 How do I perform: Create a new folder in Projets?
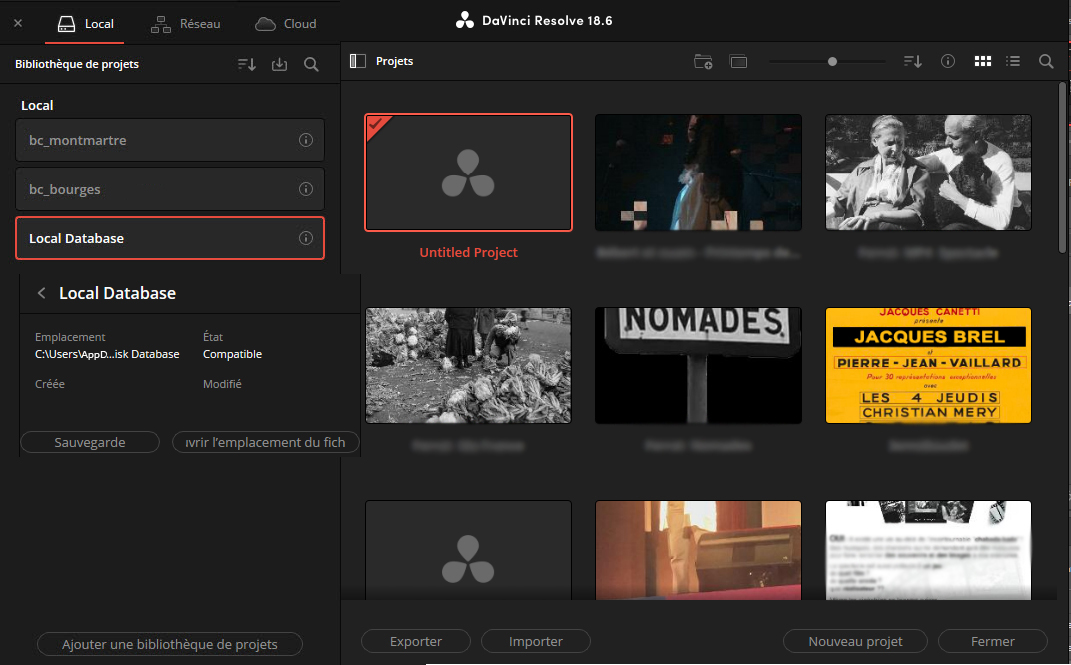704,61
